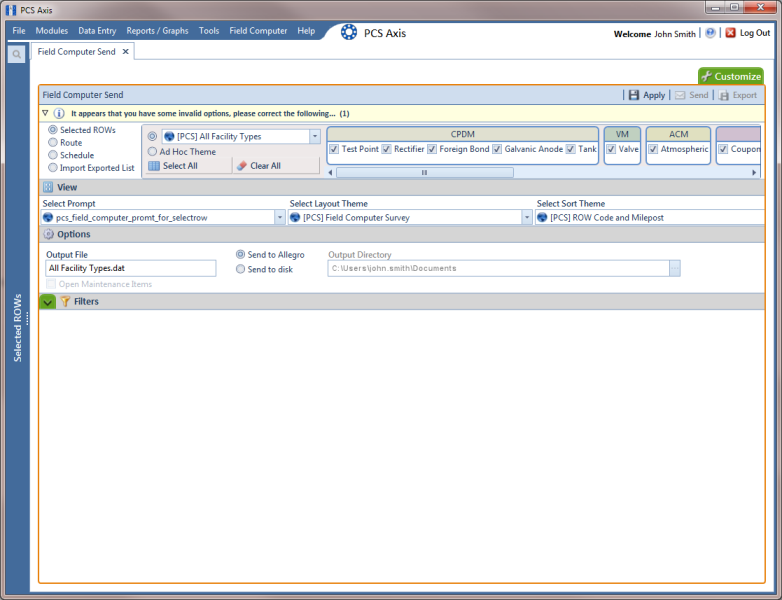
Task: Open the Reports / Graphs menu
Action: pos(158,31)
